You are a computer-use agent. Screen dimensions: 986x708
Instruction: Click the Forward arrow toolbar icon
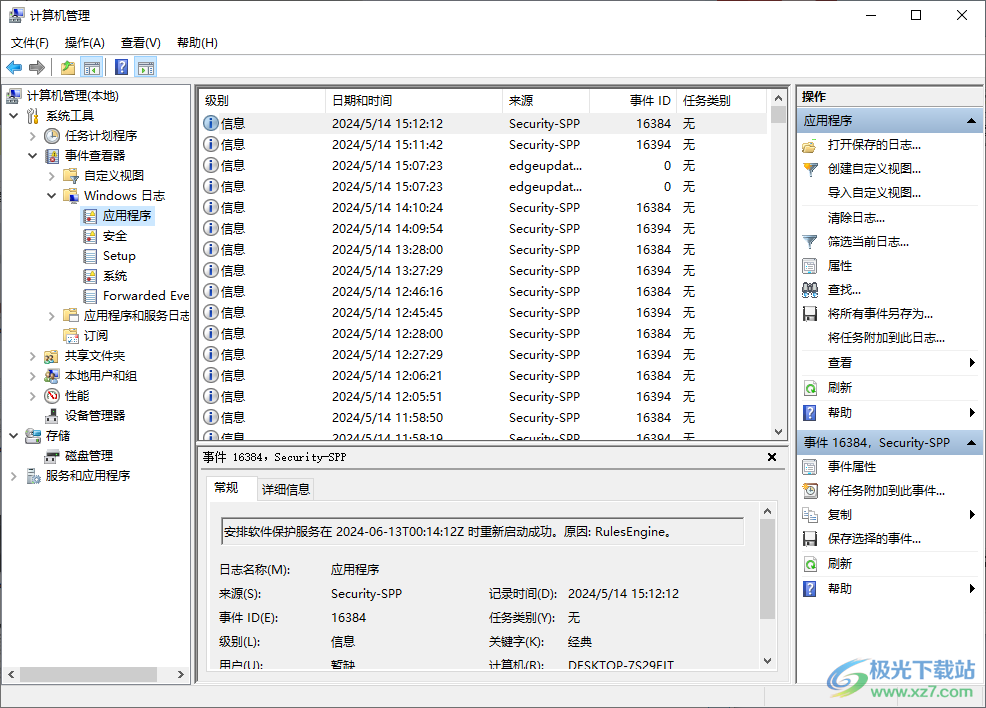(x=37, y=67)
